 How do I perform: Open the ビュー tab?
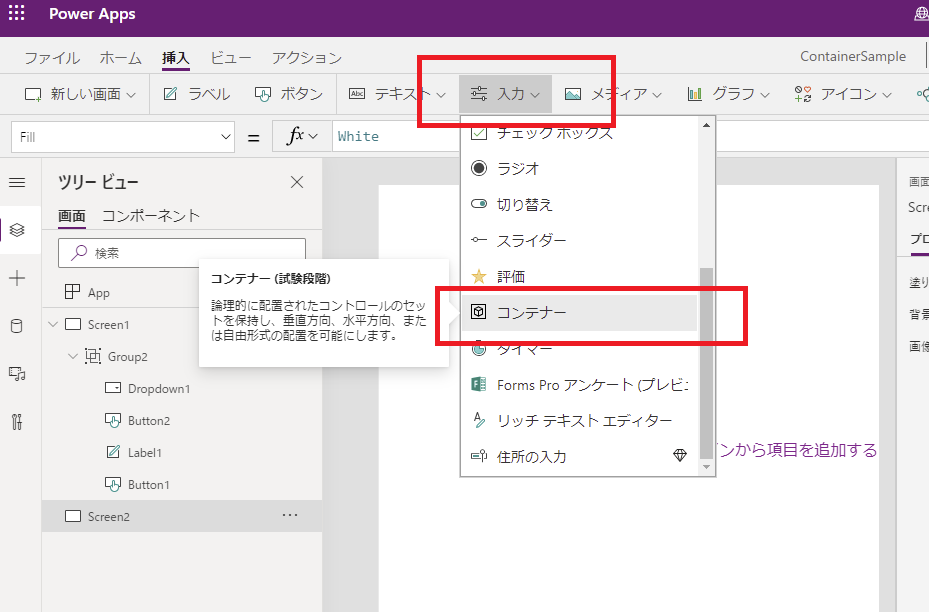point(231,58)
